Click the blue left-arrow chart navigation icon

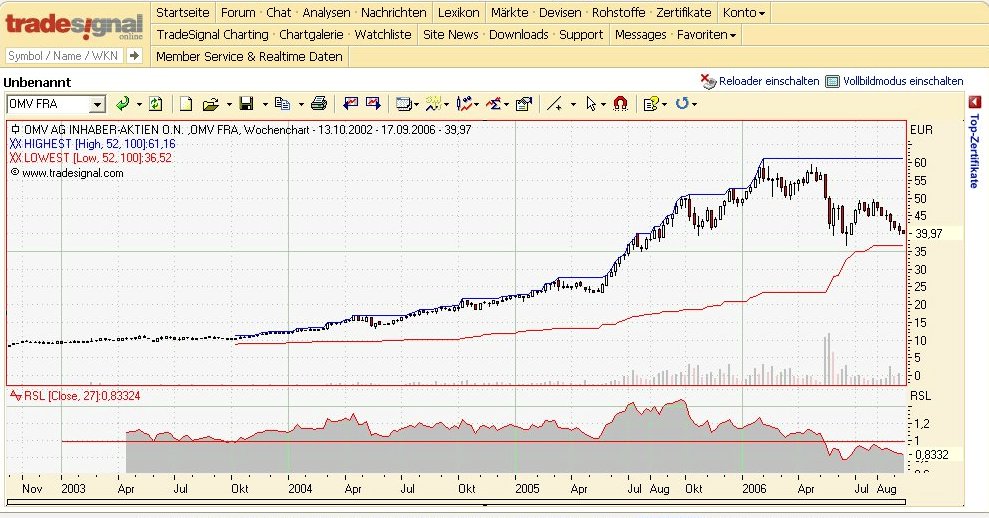point(351,103)
